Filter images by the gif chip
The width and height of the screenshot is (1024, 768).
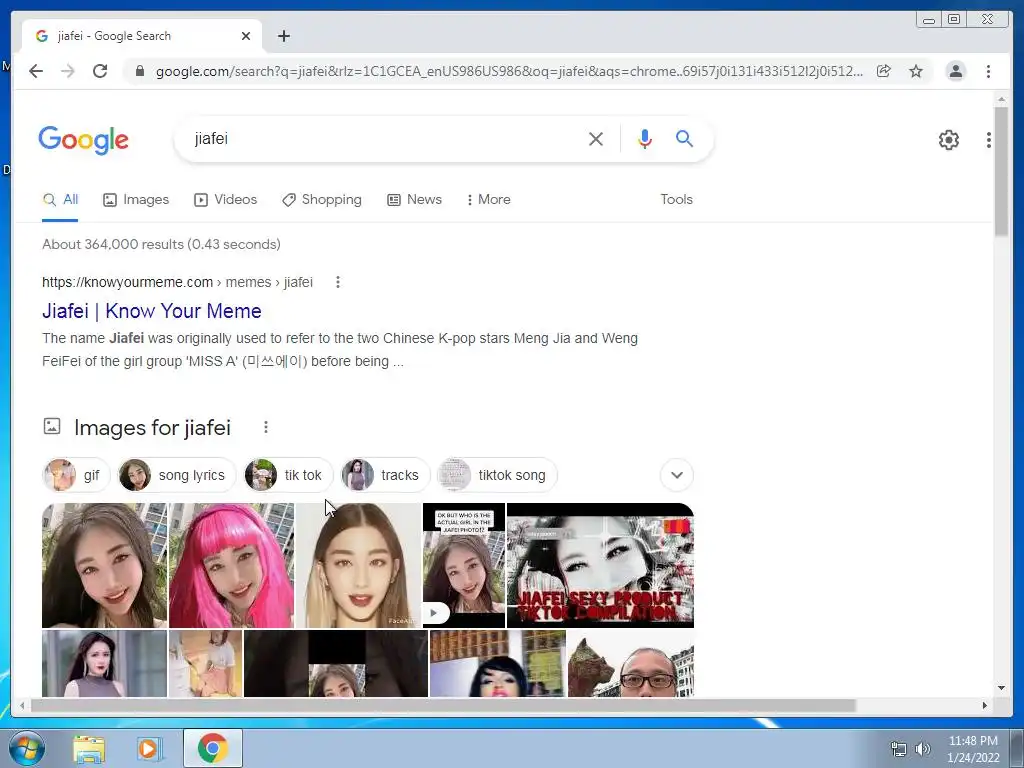76,475
